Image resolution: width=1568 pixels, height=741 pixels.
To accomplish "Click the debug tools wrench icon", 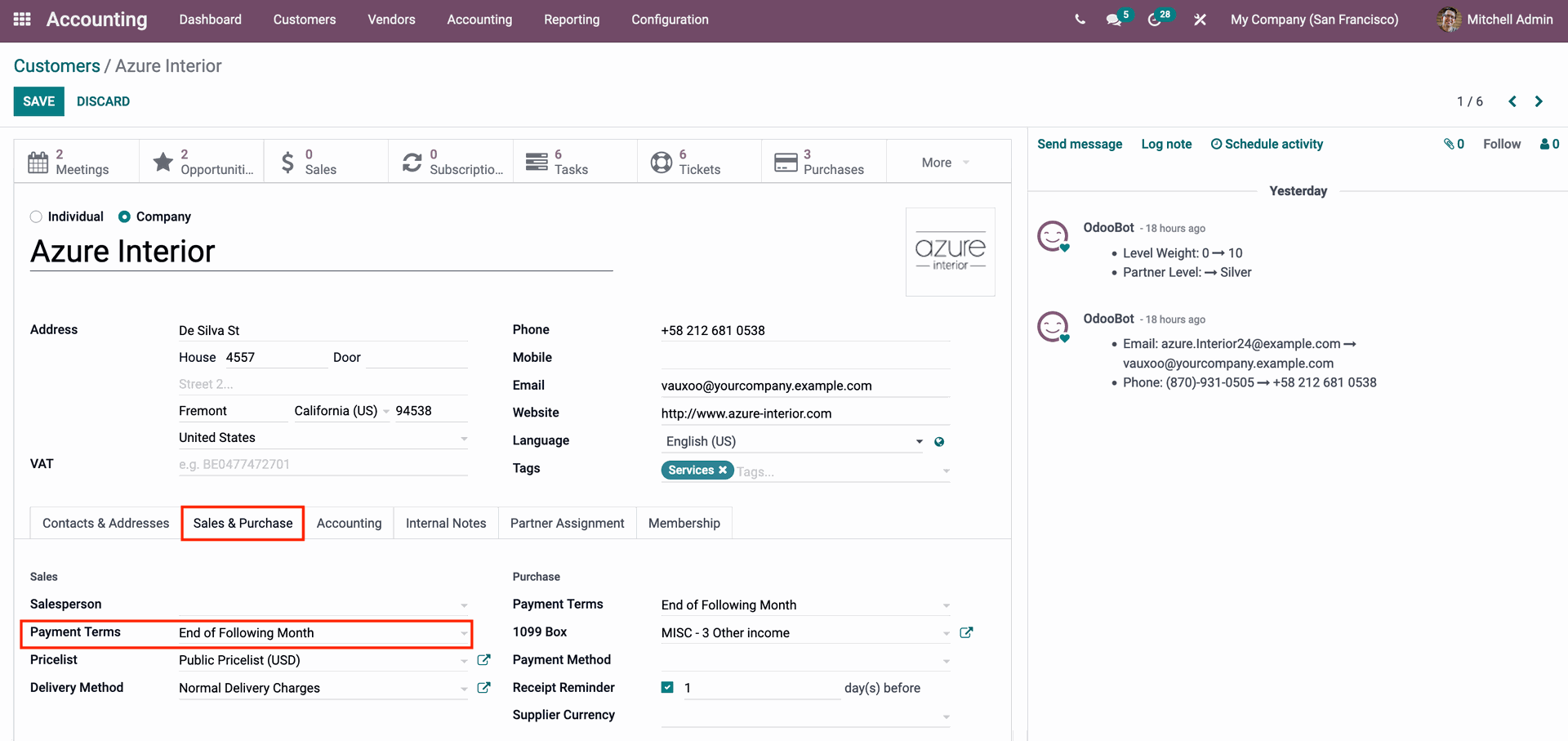I will click(1200, 20).
